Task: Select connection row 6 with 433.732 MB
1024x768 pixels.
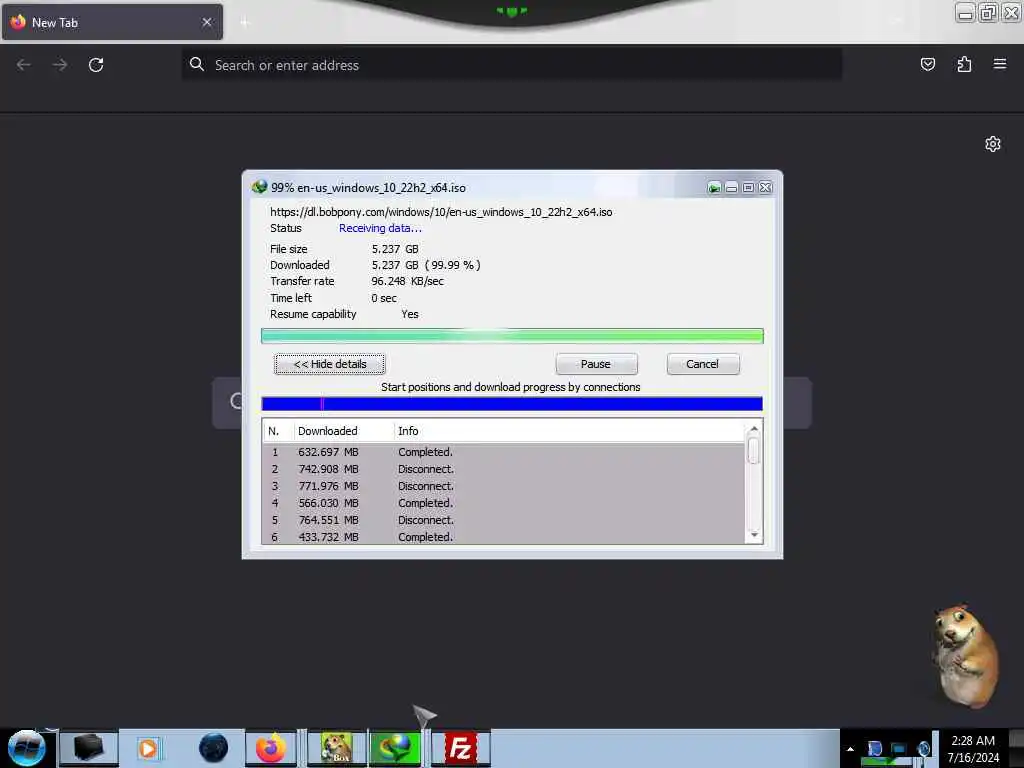Action: coord(504,536)
